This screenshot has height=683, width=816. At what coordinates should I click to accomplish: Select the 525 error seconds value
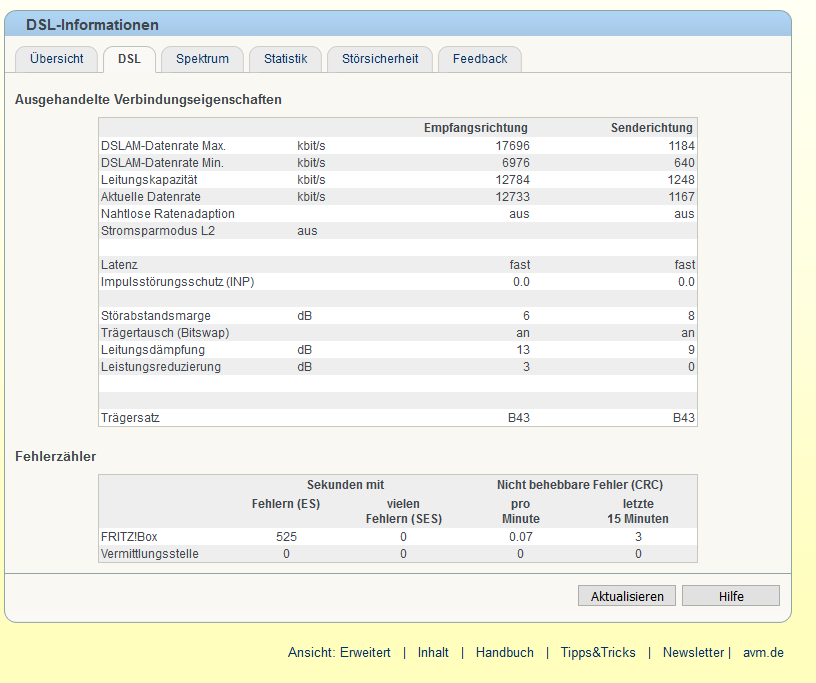click(286, 537)
